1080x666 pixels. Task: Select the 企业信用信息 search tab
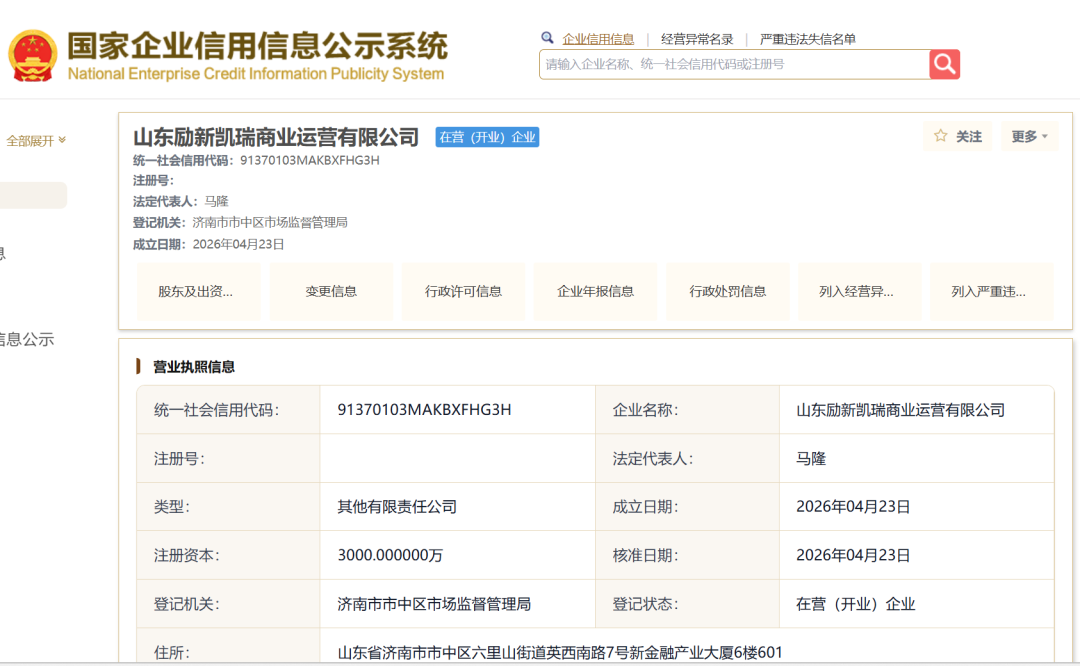pyautogui.click(x=598, y=39)
